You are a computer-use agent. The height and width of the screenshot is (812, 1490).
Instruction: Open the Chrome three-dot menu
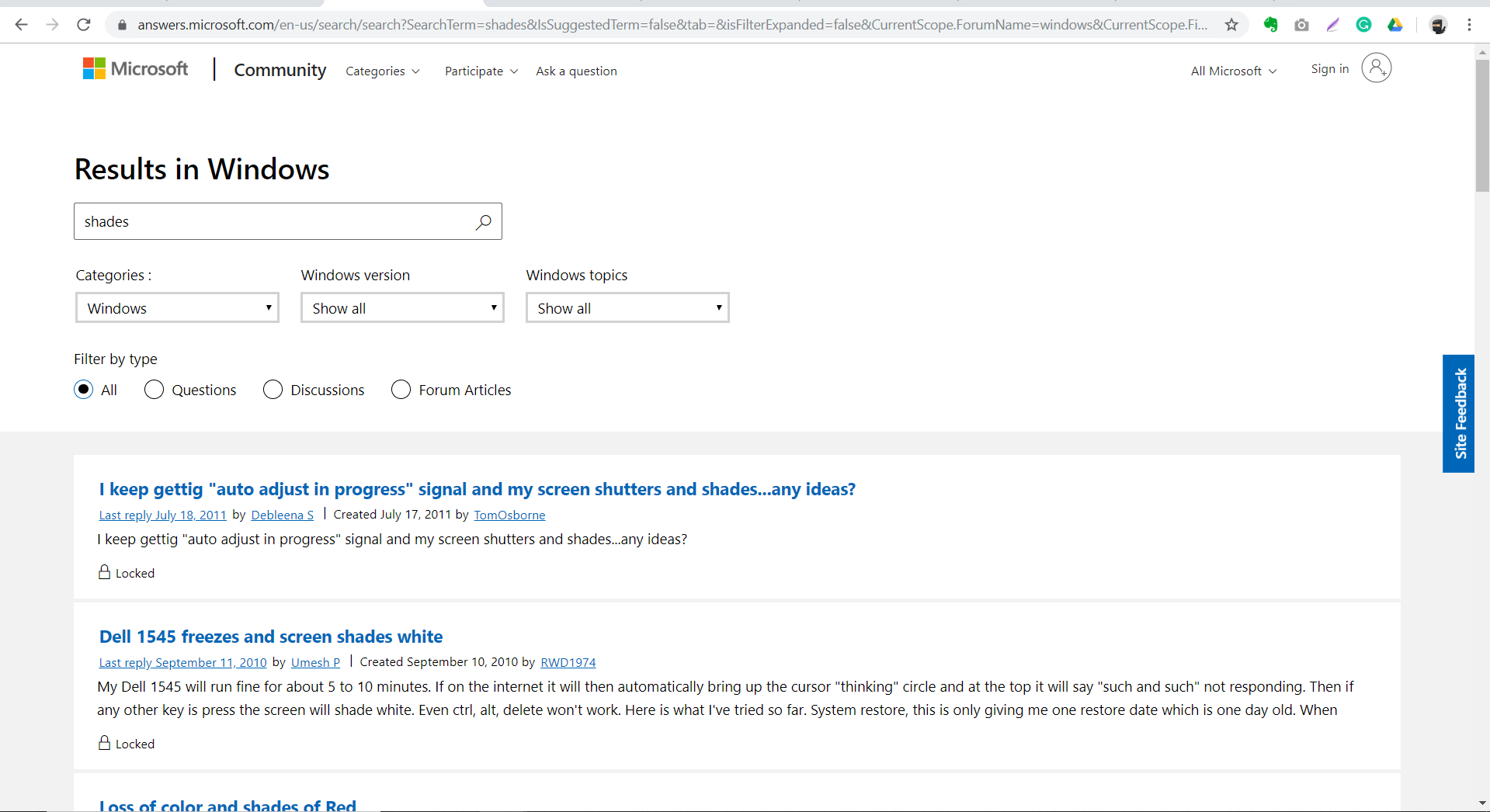pyautogui.click(x=1469, y=25)
